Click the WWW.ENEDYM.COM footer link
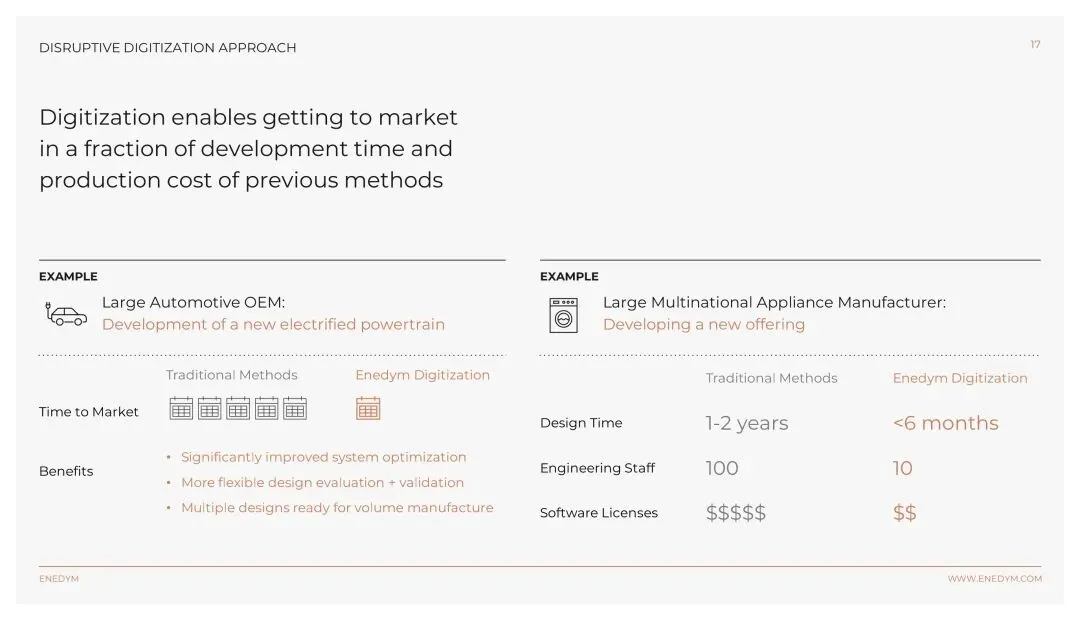The width and height of the screenshot is (1080, 621). coord(994,579)
